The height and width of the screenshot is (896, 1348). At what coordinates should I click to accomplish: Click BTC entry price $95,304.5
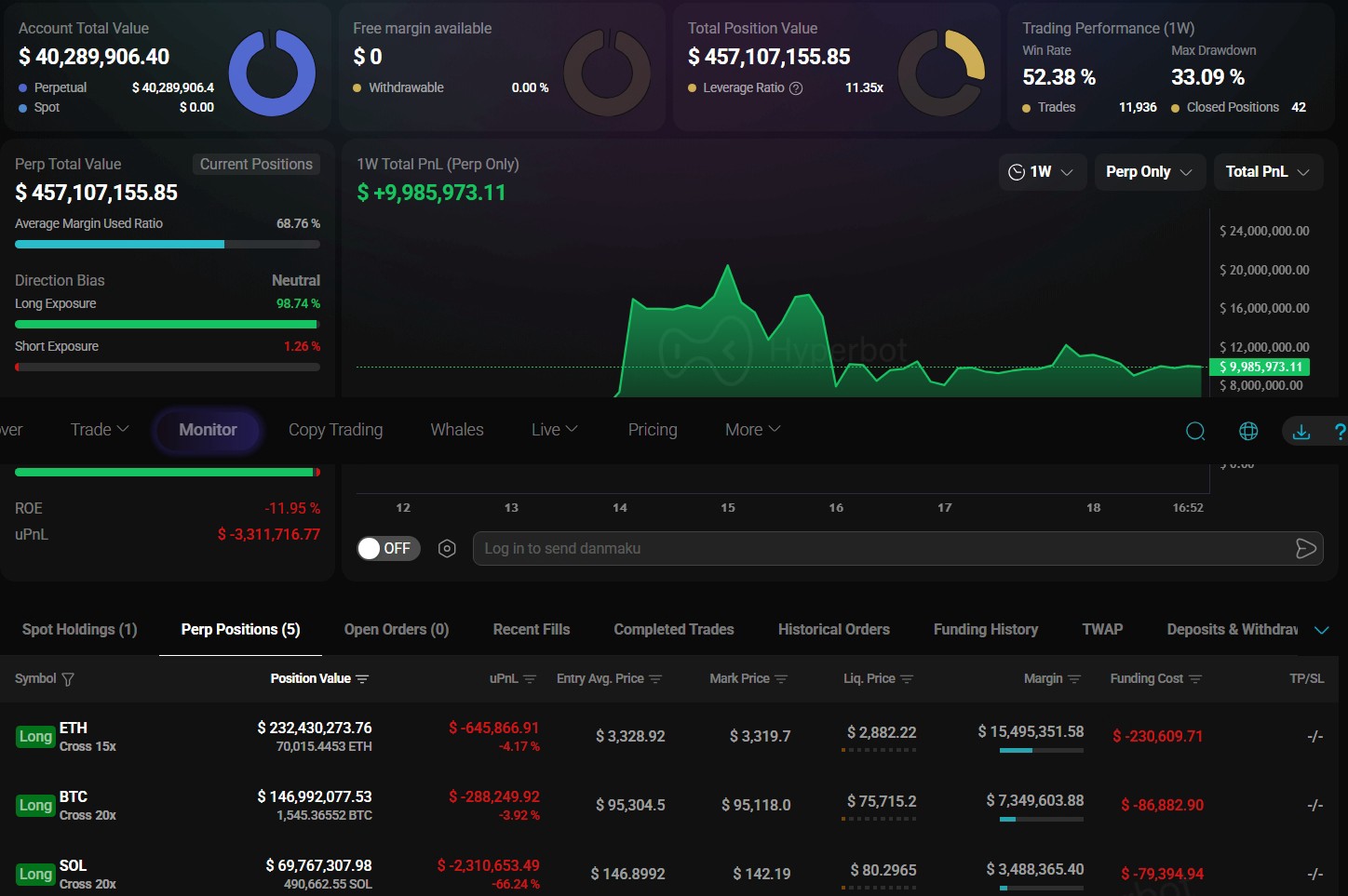coord(630,806)
